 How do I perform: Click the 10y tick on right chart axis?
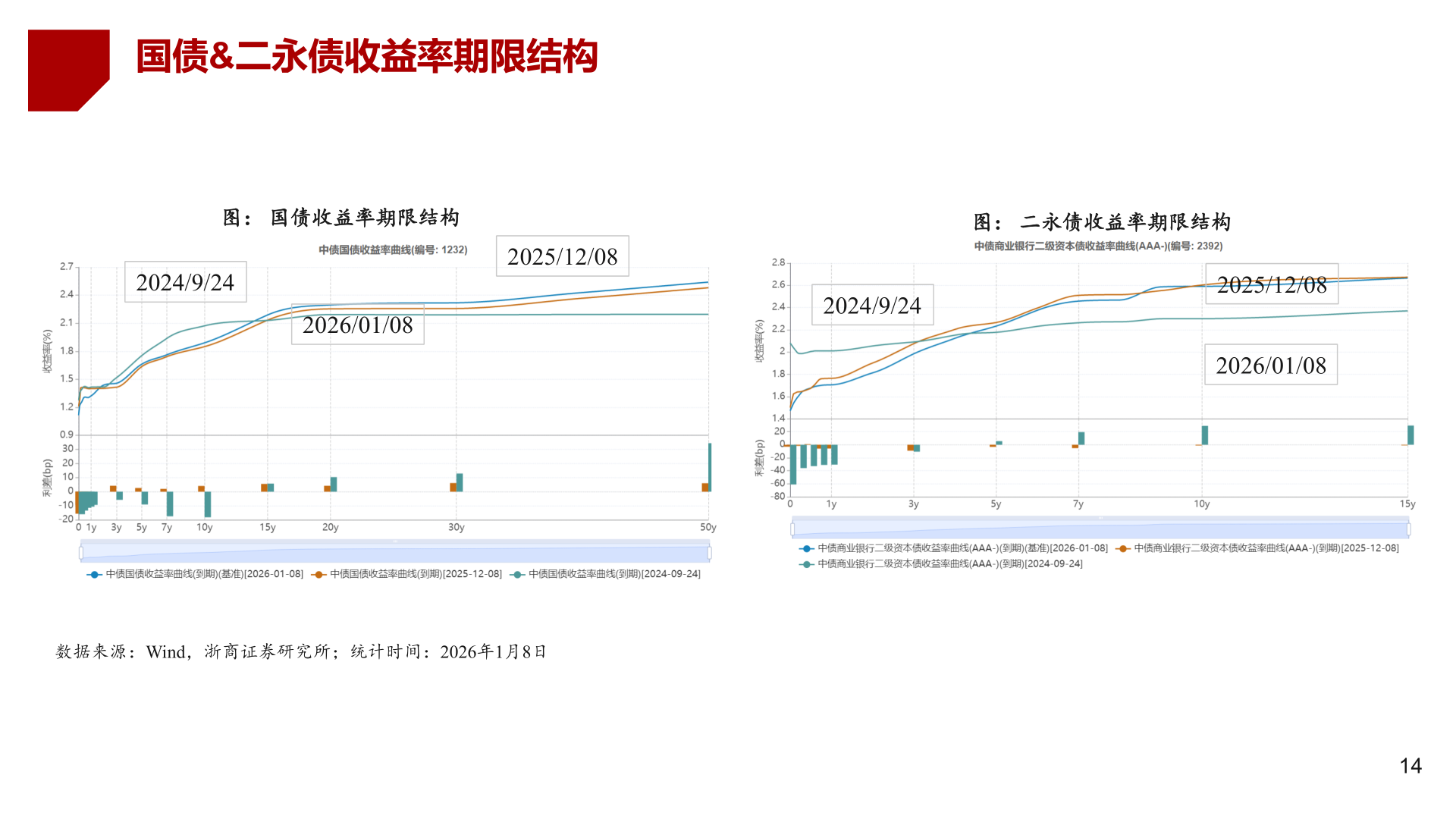(1201, 504)
